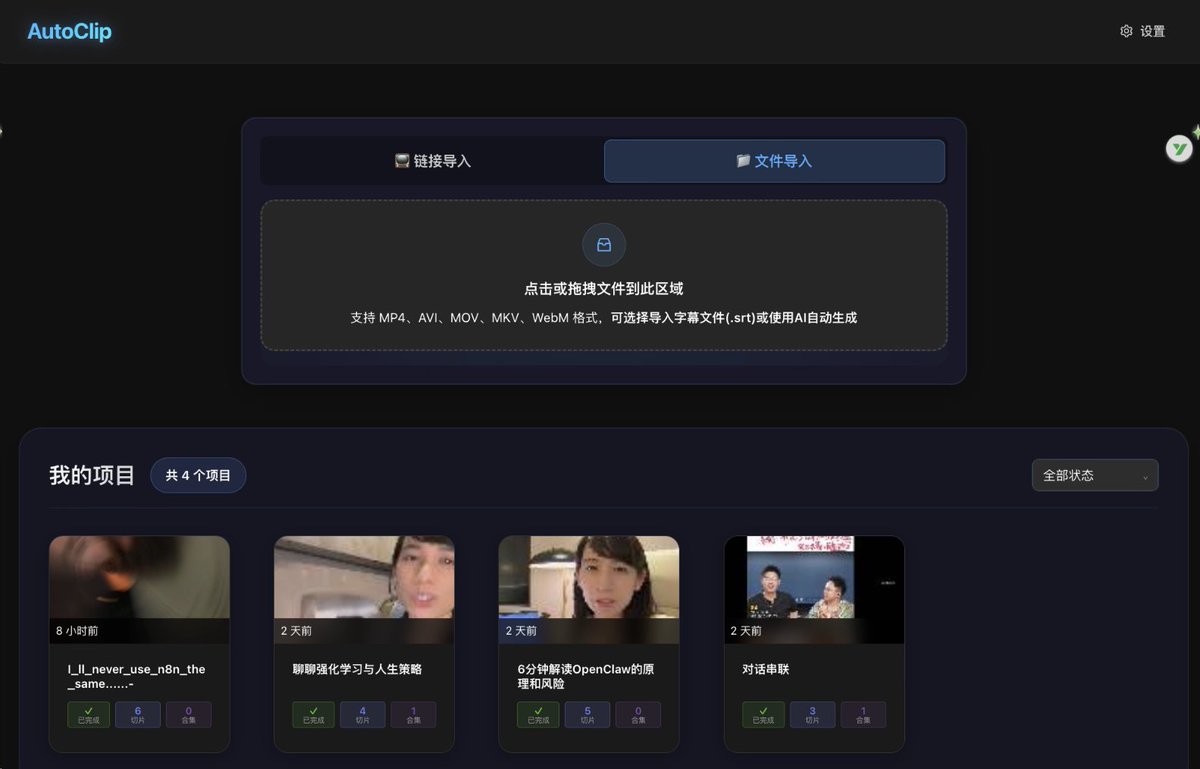Viewport: 1200px width, 769px height.
Task: Switch to the 链接导入 tab
Action: point(432,161)
